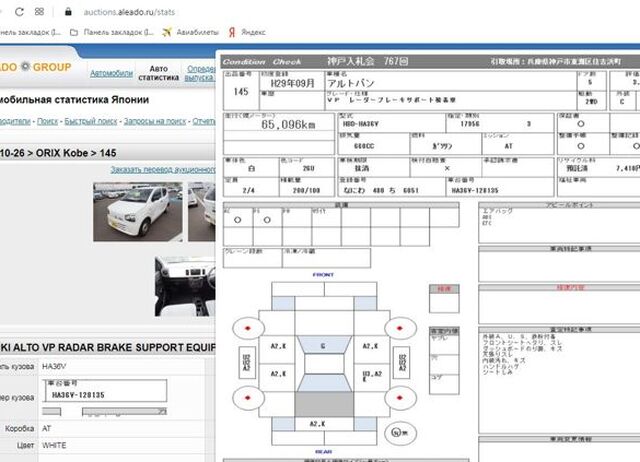
Task: Open the second car exterior thumbnail
Action: point(202,212)
